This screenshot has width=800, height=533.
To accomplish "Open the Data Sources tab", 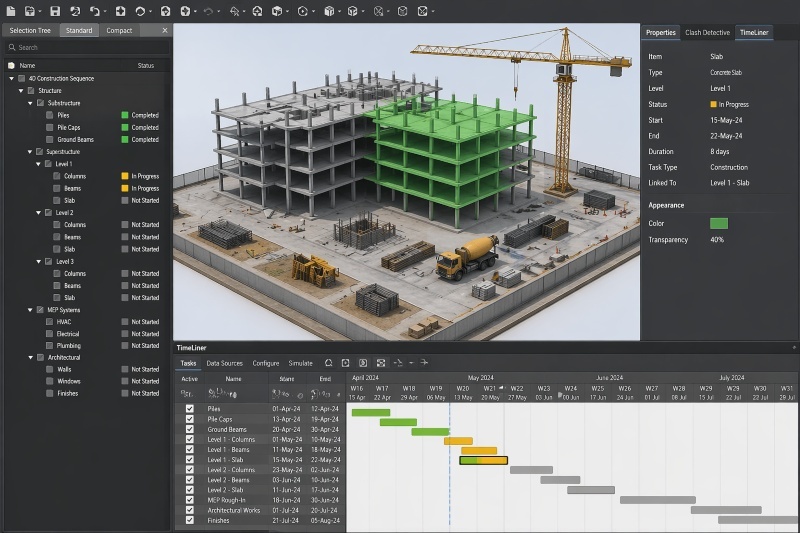I will coord(224,363).
